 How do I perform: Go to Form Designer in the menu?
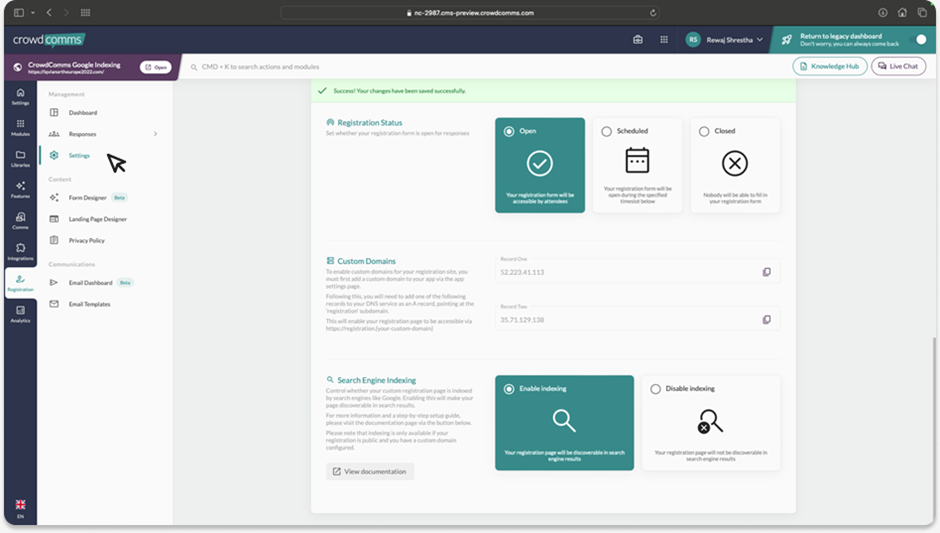click(87, 197)
